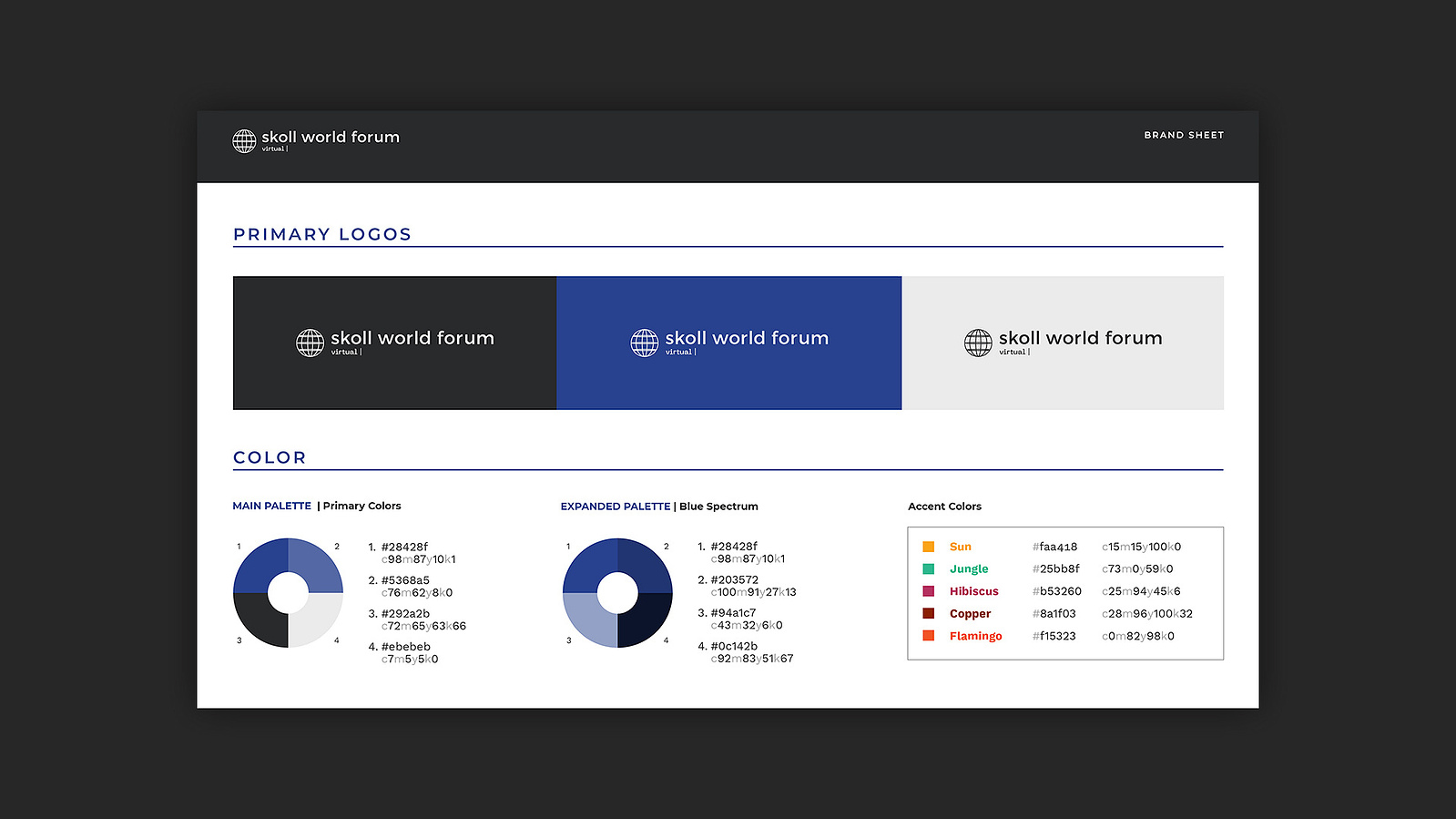The height and width of the screenshot is (819, 1456).
Task: Click the skoll world forum wordmark on blue panel
Action: [747, 338]
